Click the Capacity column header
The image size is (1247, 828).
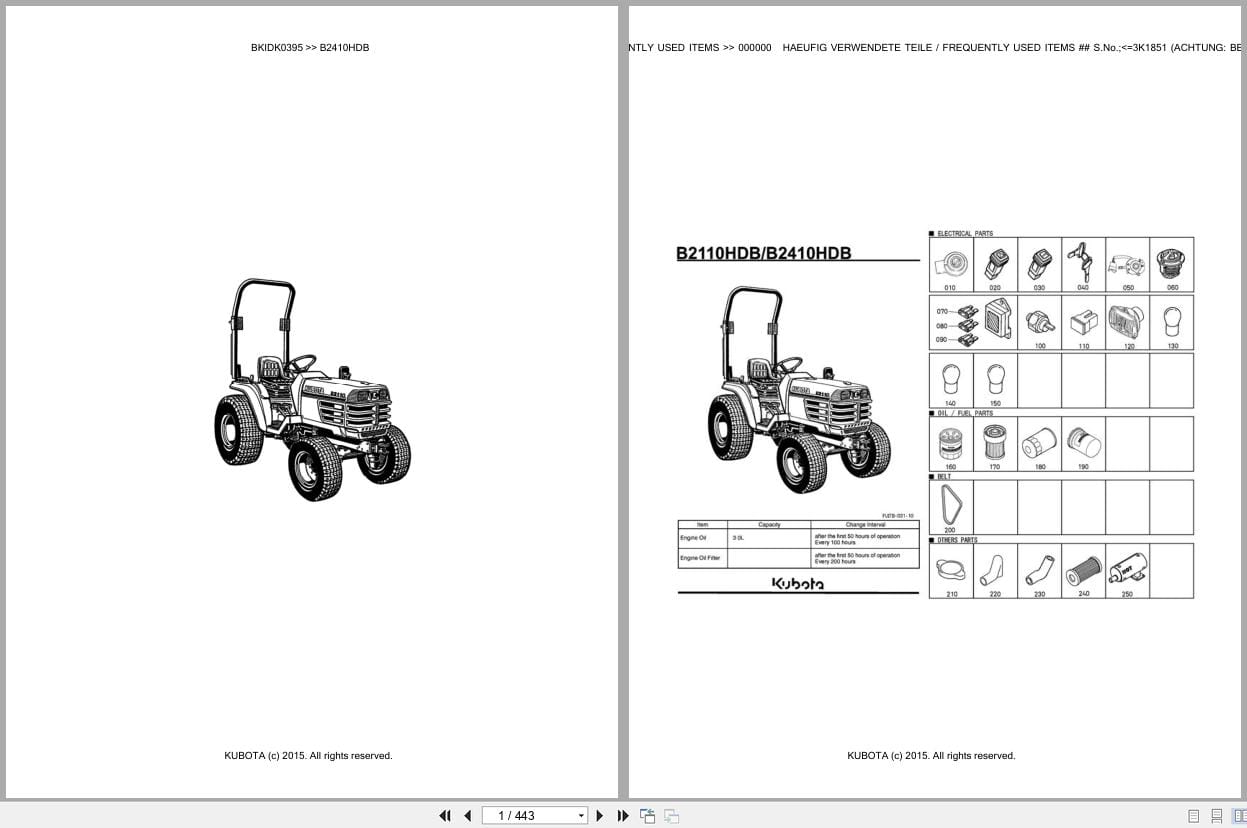(769, 524)
